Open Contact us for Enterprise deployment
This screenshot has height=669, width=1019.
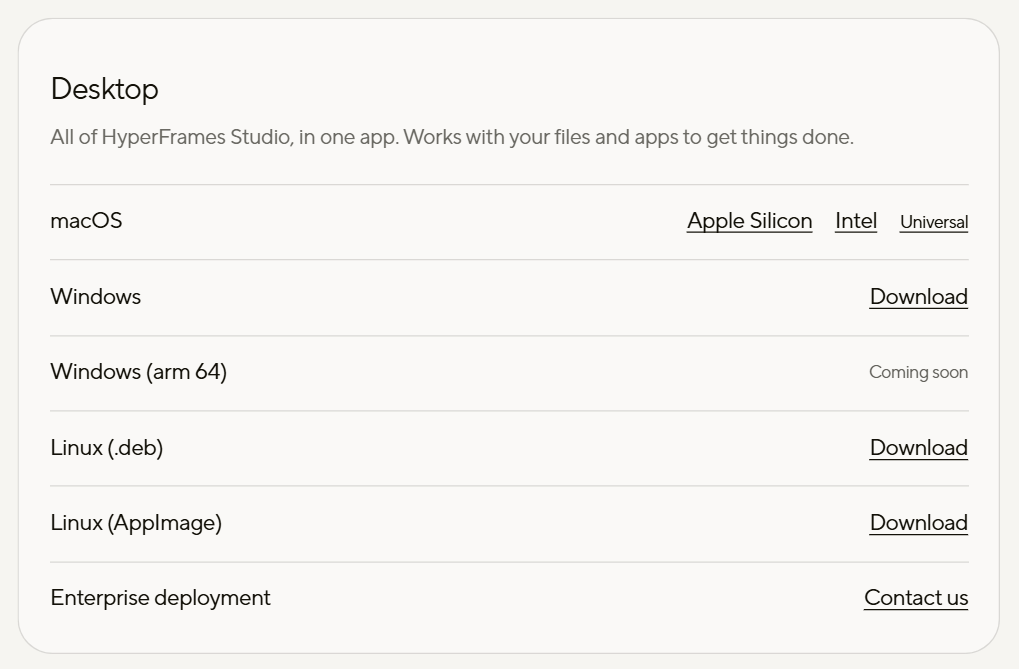click(x=916, y=597)
